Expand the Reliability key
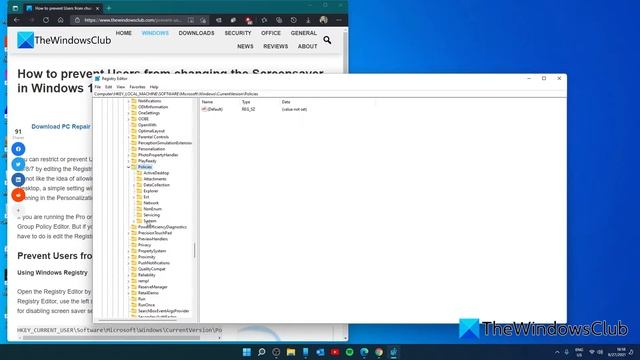640x360 pixels. (x=128, y=275)
